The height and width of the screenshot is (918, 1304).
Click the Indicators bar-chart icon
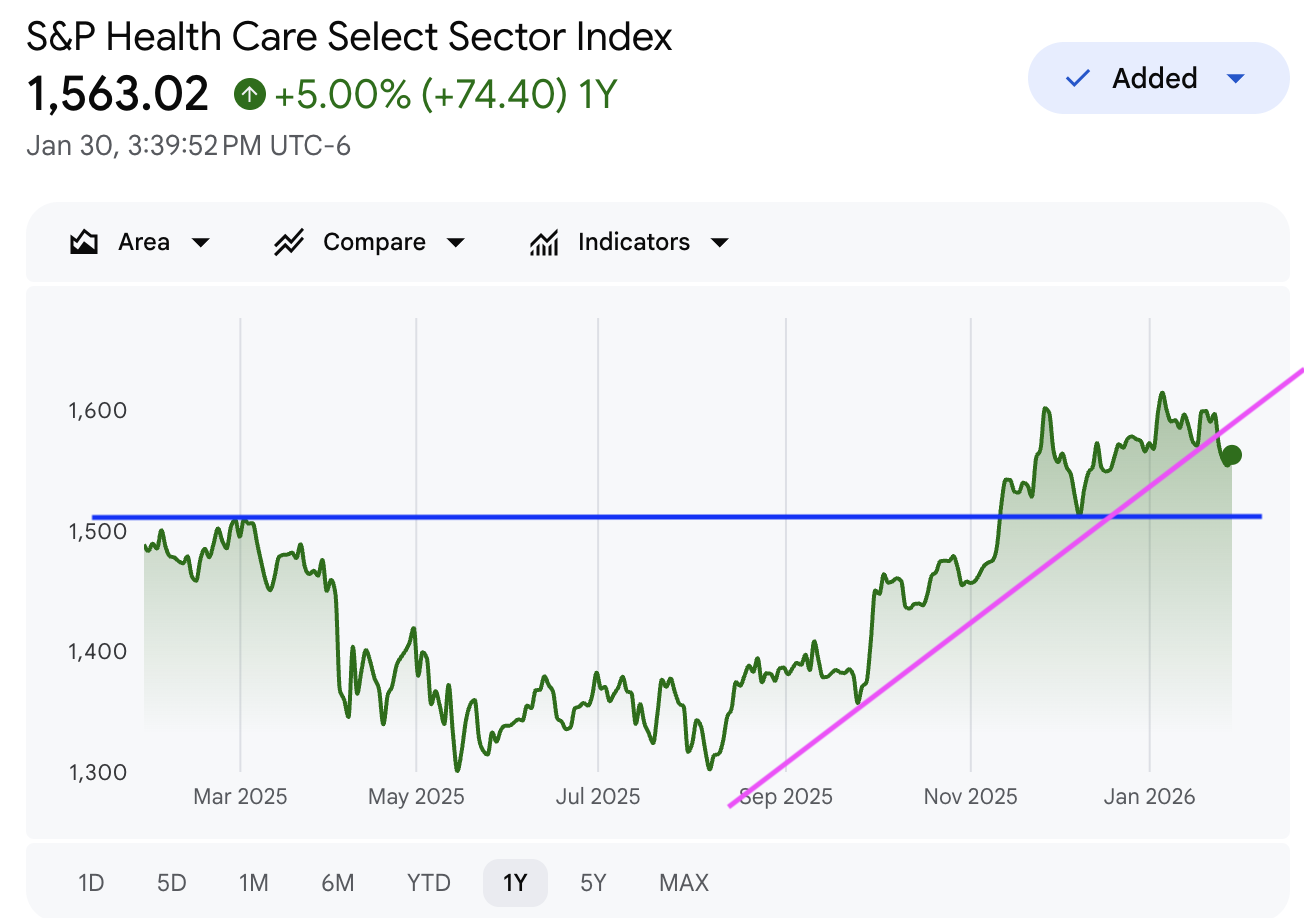click(x=544, y=243)
